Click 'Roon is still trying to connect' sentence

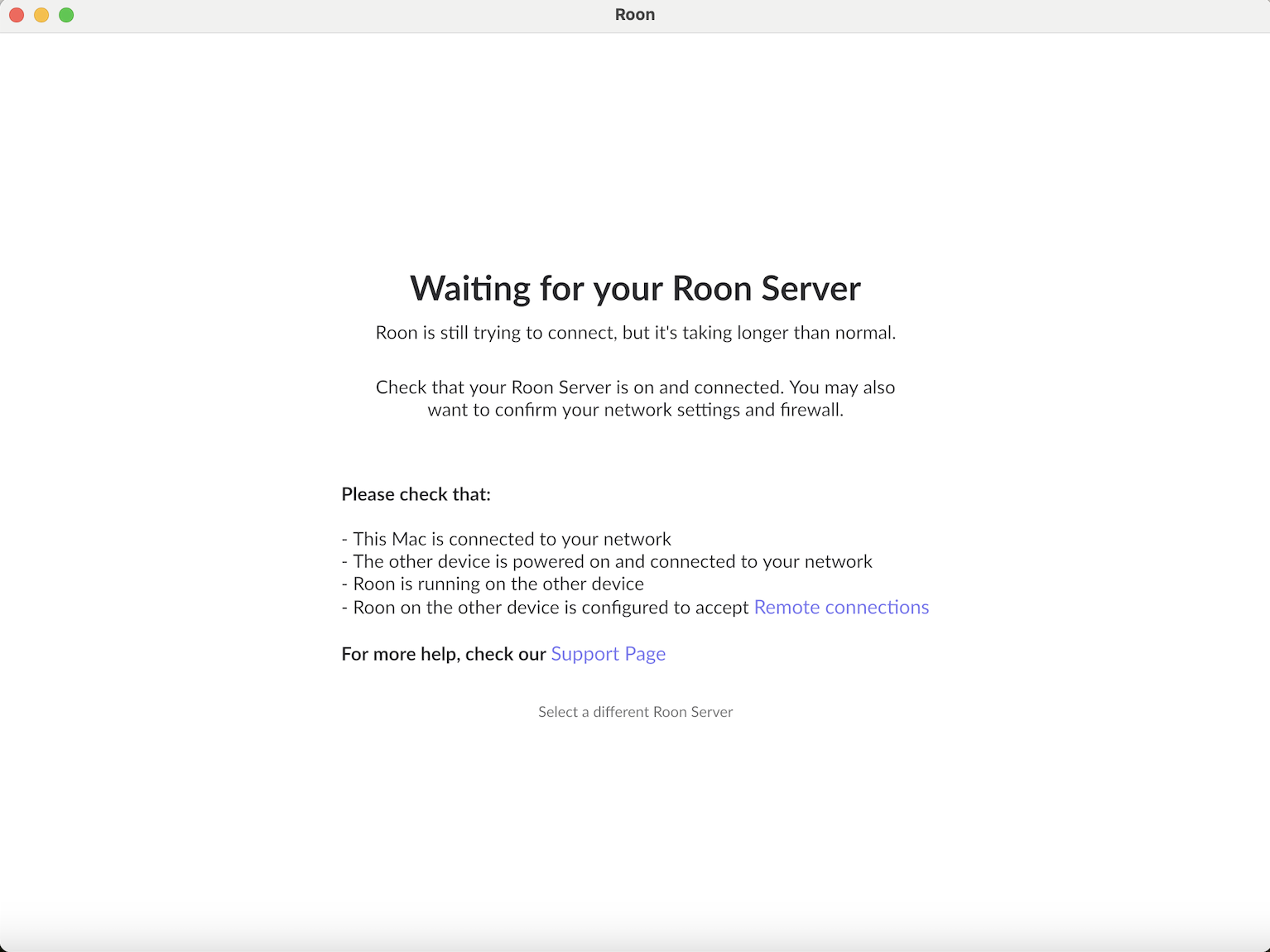click(636, 333)
